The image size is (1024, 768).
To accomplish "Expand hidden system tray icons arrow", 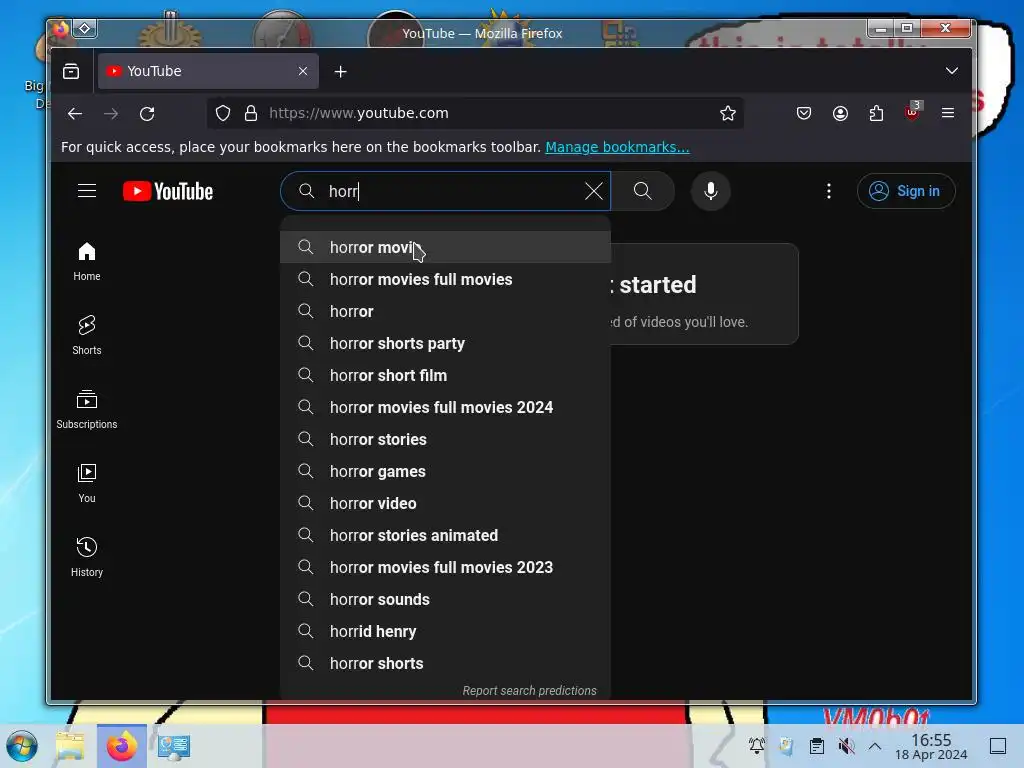I will [x=875, y=746].
